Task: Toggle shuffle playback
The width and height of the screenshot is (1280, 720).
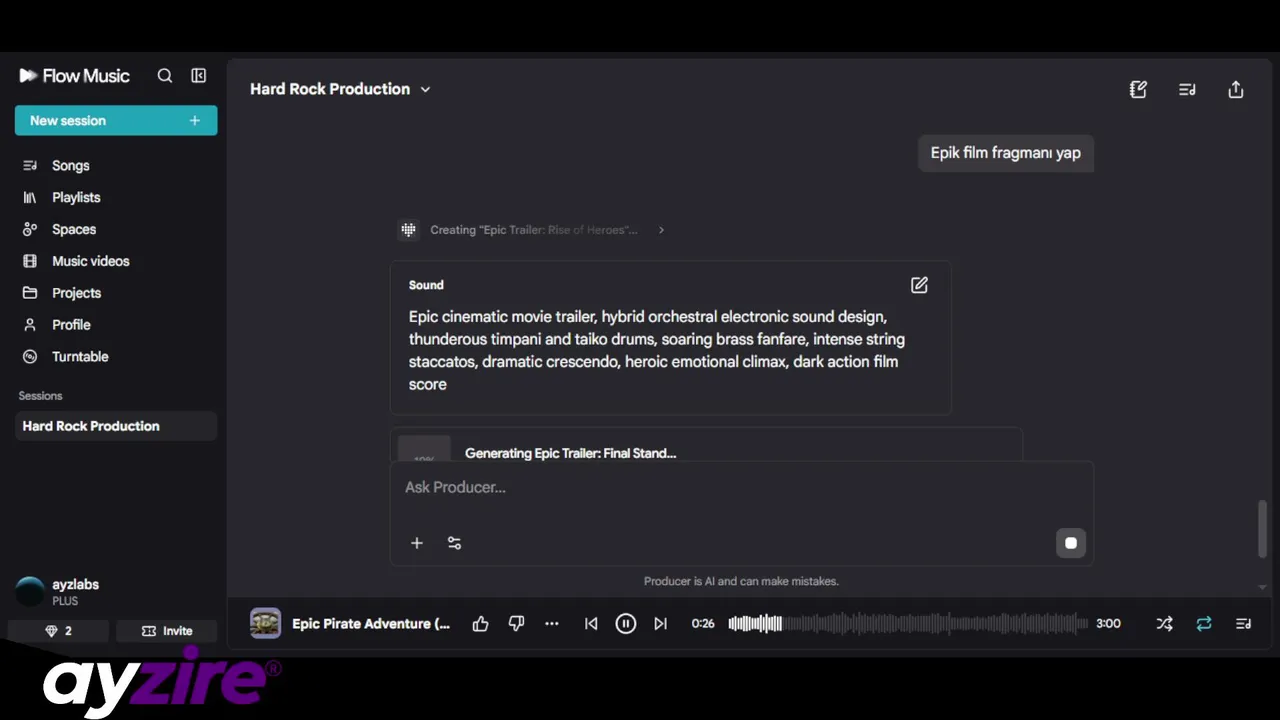Action: click(x=1165, y=624)
